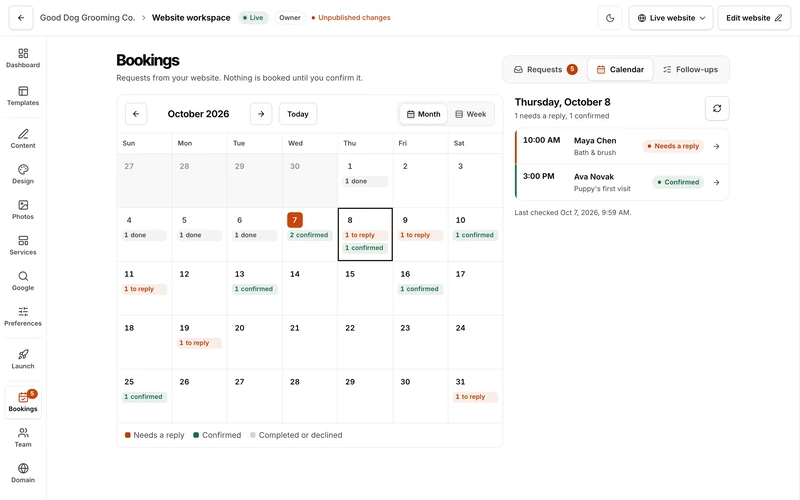
Task: Open Templates in the sidebar
Action: click(23, 95)
